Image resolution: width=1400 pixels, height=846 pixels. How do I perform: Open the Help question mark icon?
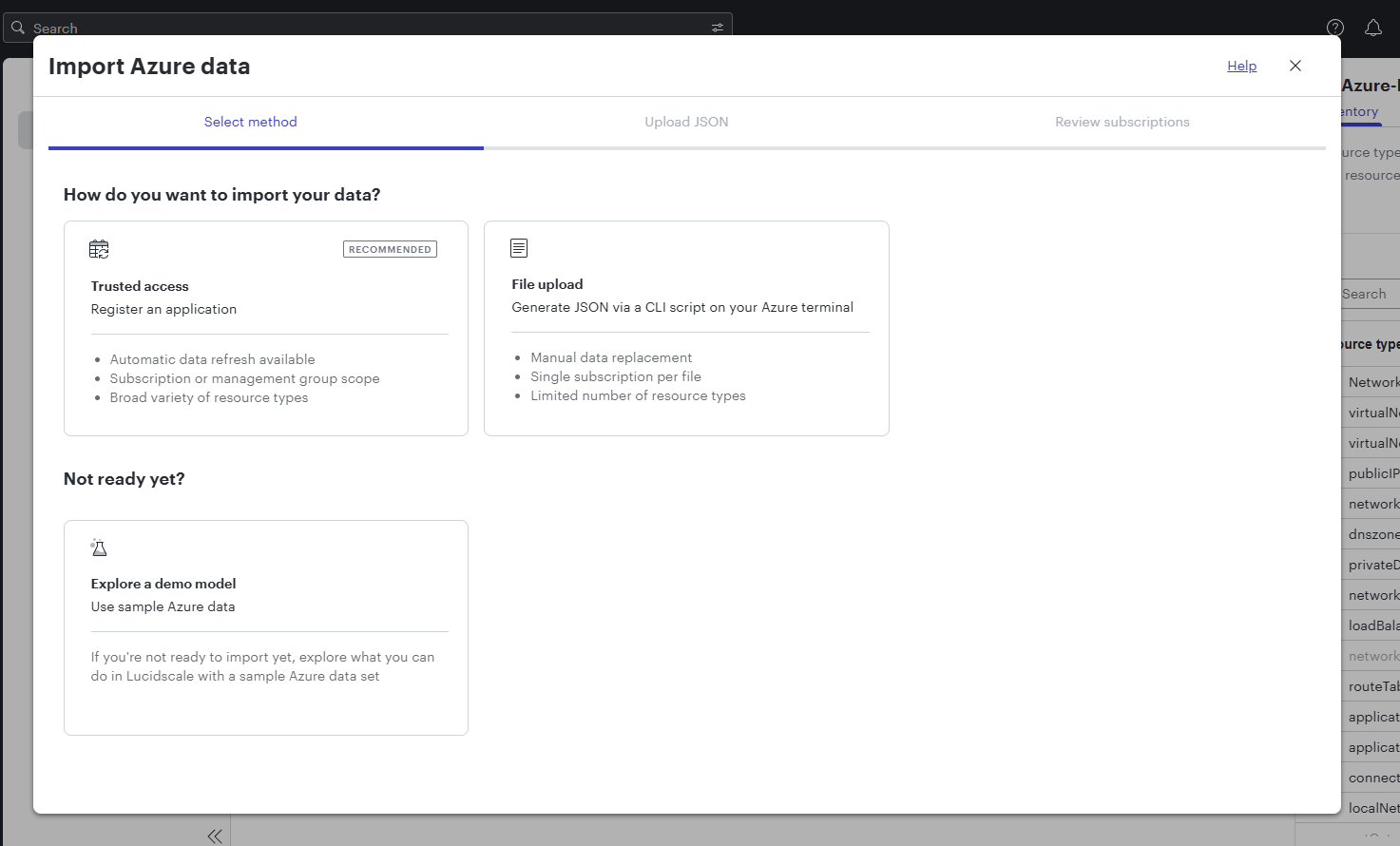coord(1334,28)
